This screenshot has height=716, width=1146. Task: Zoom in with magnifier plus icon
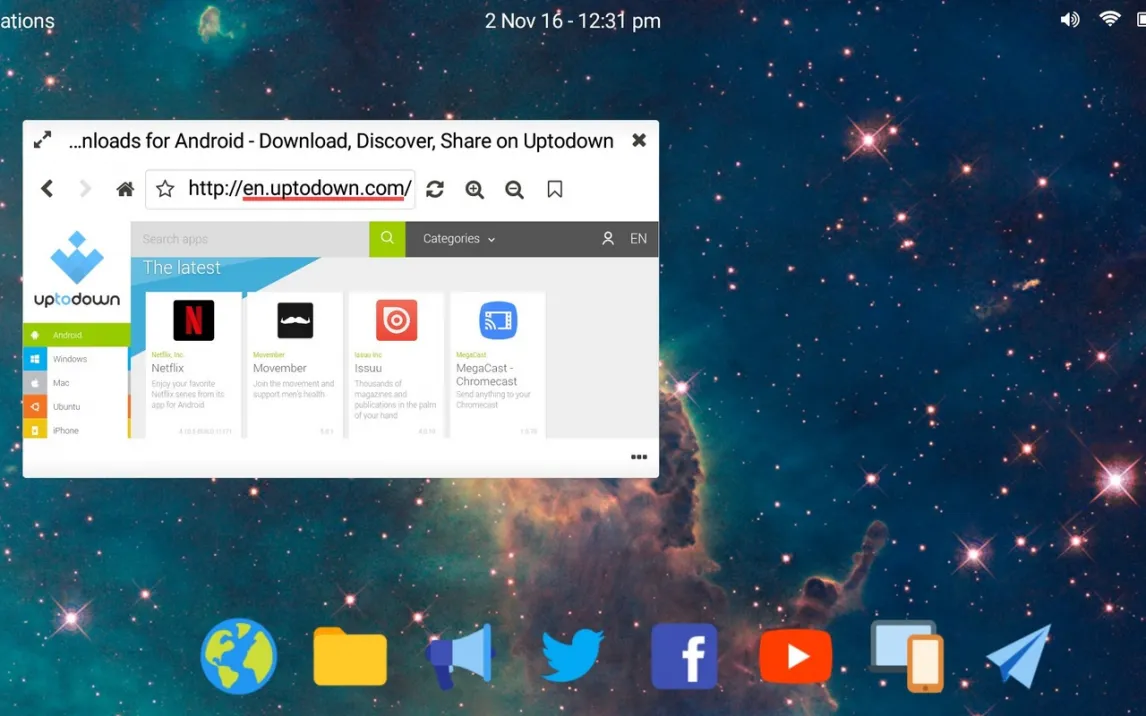[474, 189]
